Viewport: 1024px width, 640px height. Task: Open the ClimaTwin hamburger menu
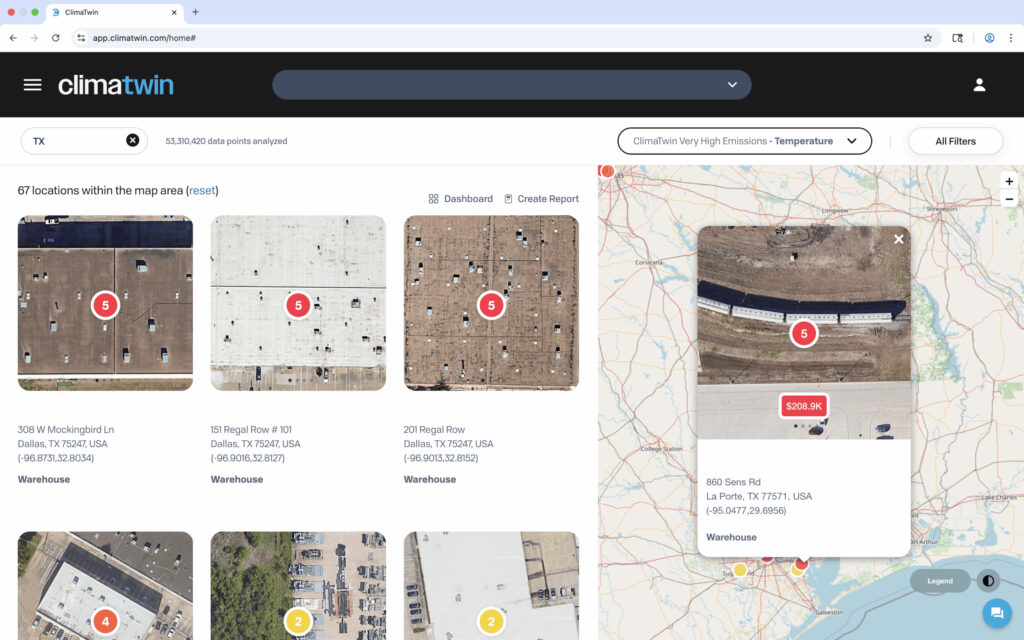33,84
